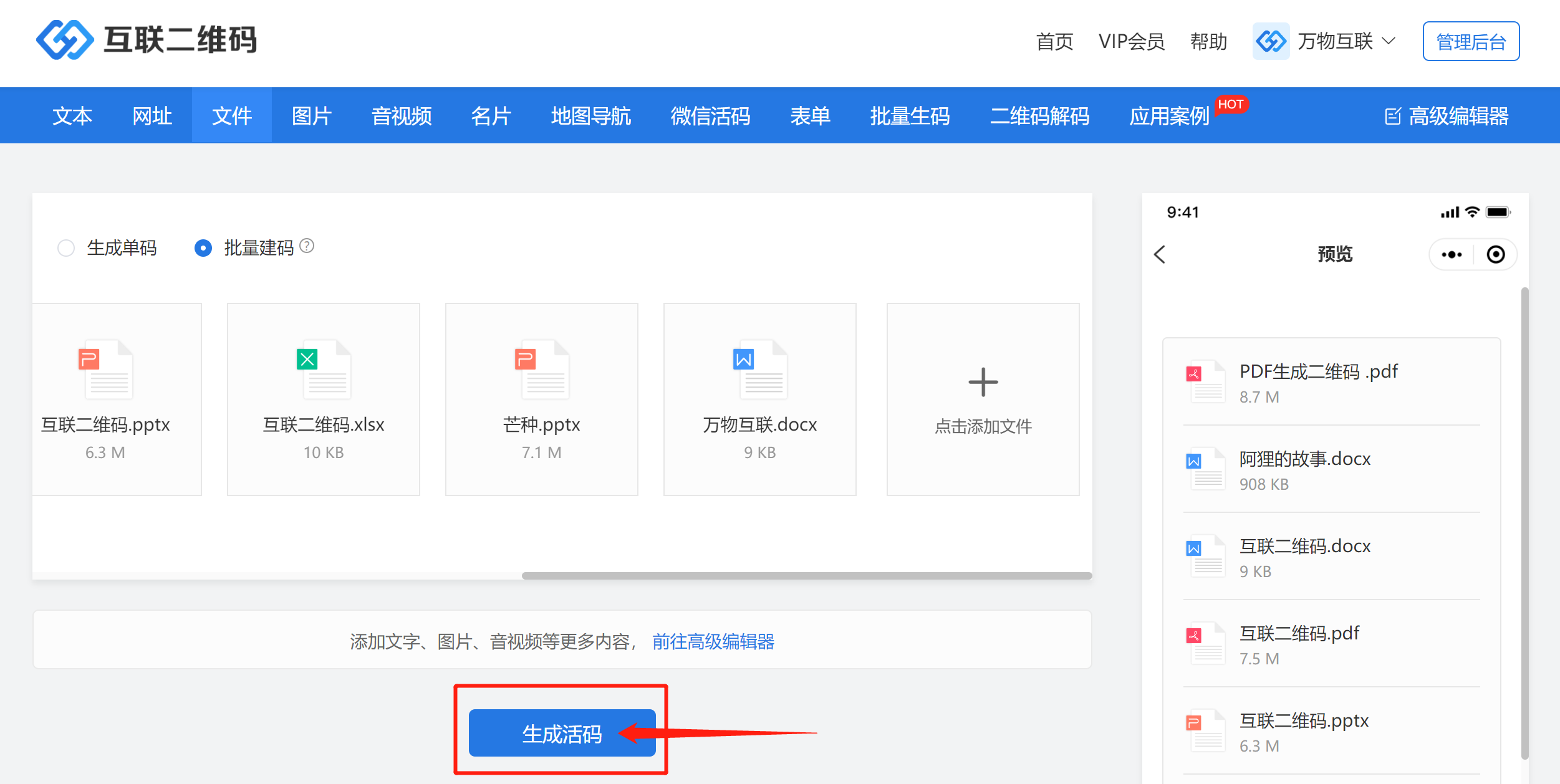Screen dimensions: 1560x784
Task: Click the help question mark beside 批量建码
Action: [307, 246]
